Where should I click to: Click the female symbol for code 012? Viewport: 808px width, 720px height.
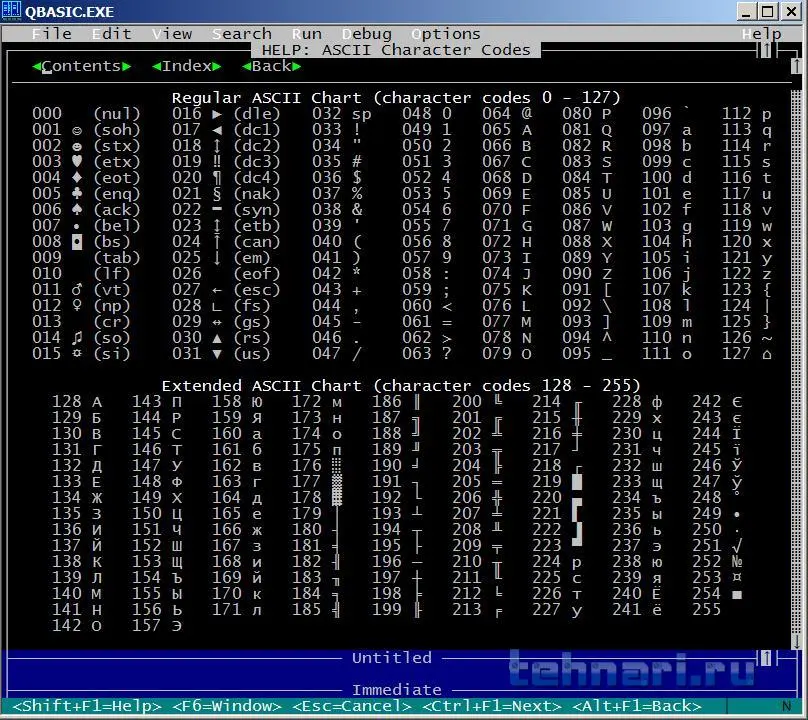(x=77, y=305)
